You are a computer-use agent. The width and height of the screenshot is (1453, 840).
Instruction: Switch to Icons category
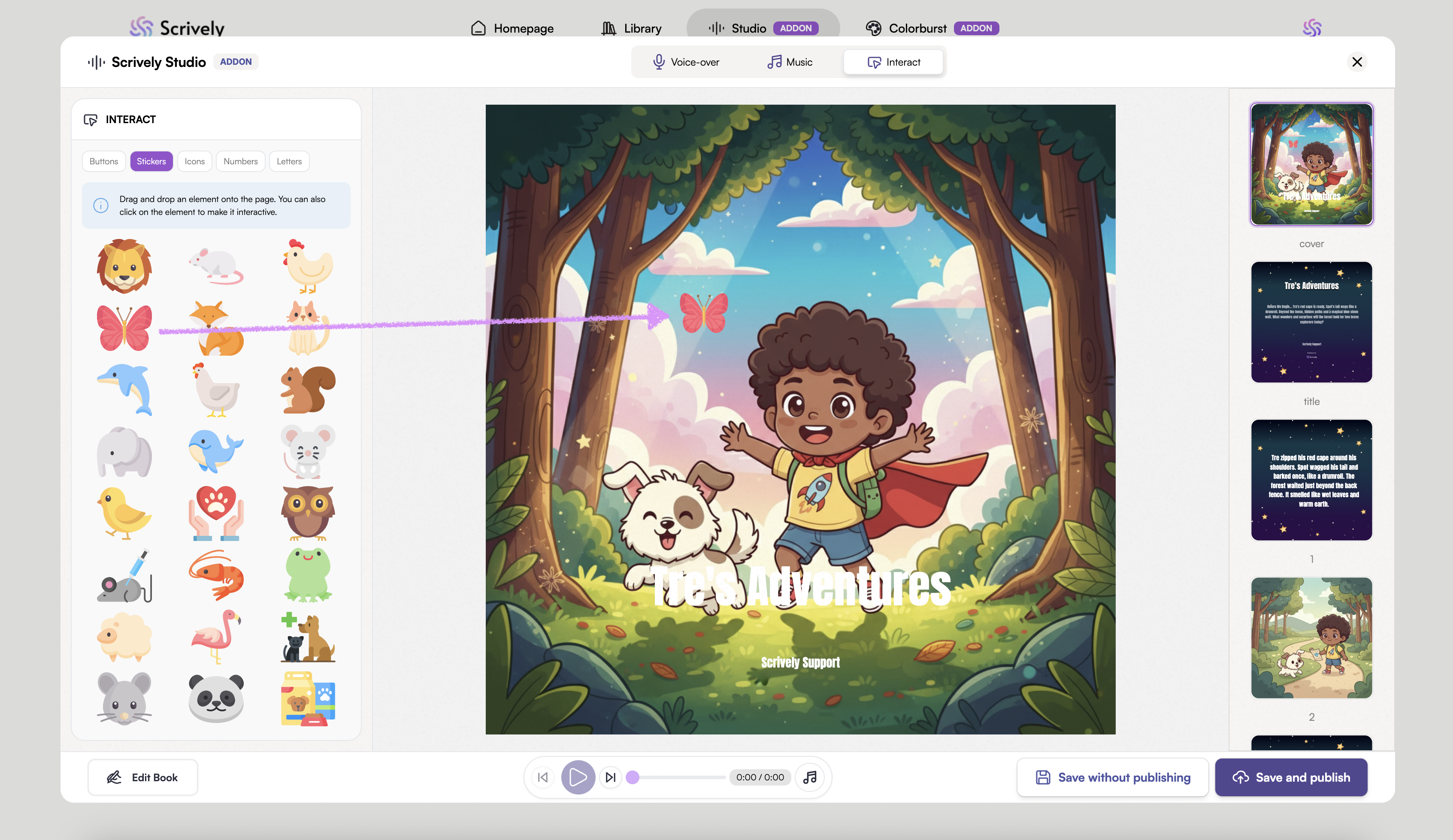(194, 161)
